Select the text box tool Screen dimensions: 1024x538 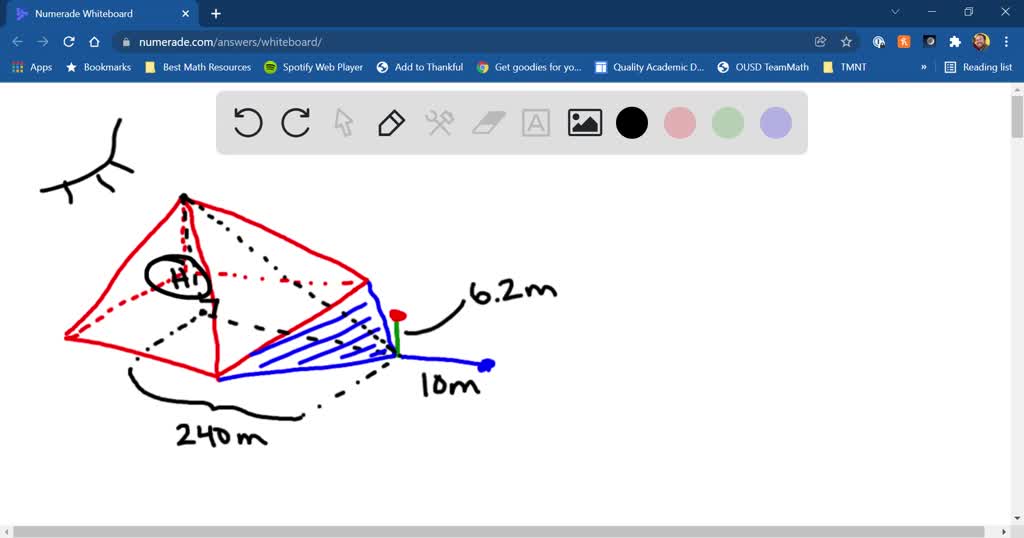[x=536, y=123]
